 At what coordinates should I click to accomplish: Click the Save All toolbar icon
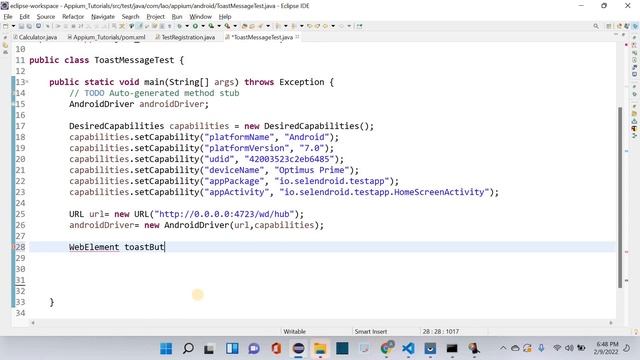[x=29, y=26]
